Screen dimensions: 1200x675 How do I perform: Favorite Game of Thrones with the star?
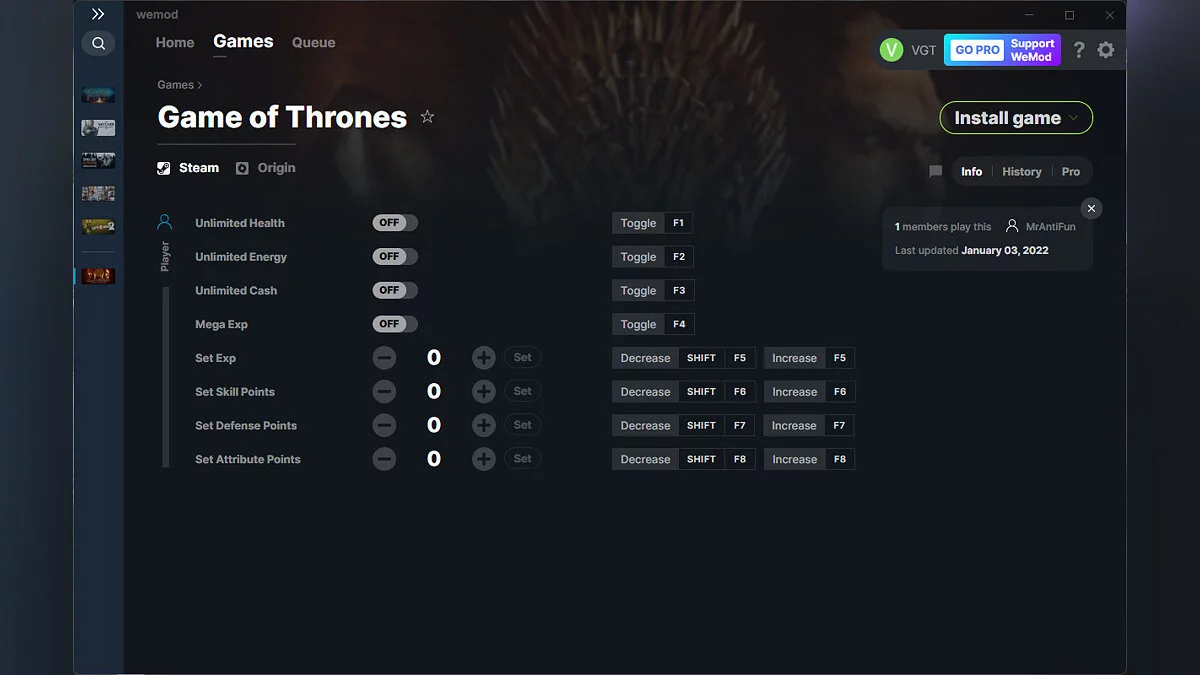(x=427, y=116)
